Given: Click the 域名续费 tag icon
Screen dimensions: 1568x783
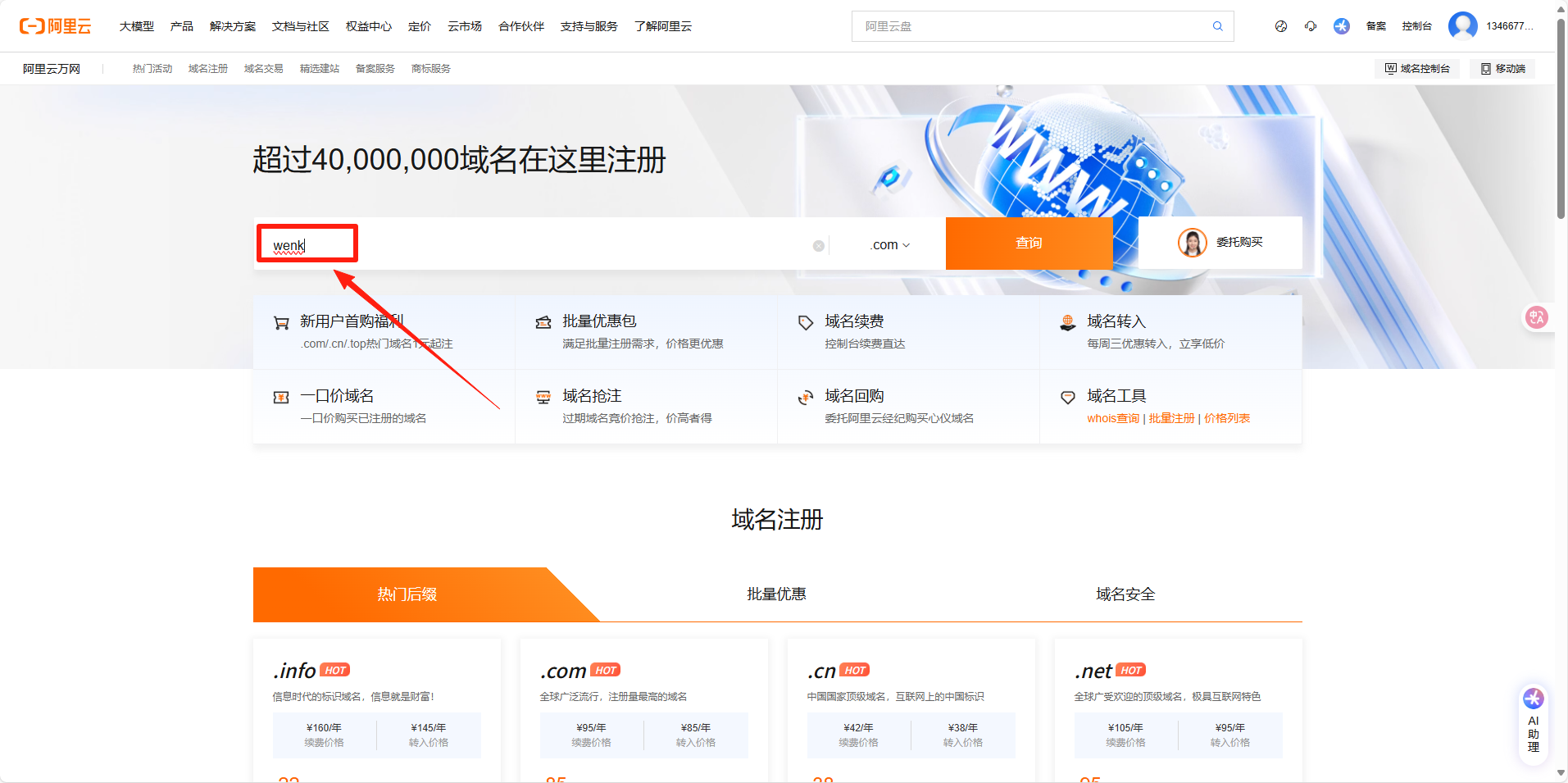Looking at the screenshot, I should [806, 322].
